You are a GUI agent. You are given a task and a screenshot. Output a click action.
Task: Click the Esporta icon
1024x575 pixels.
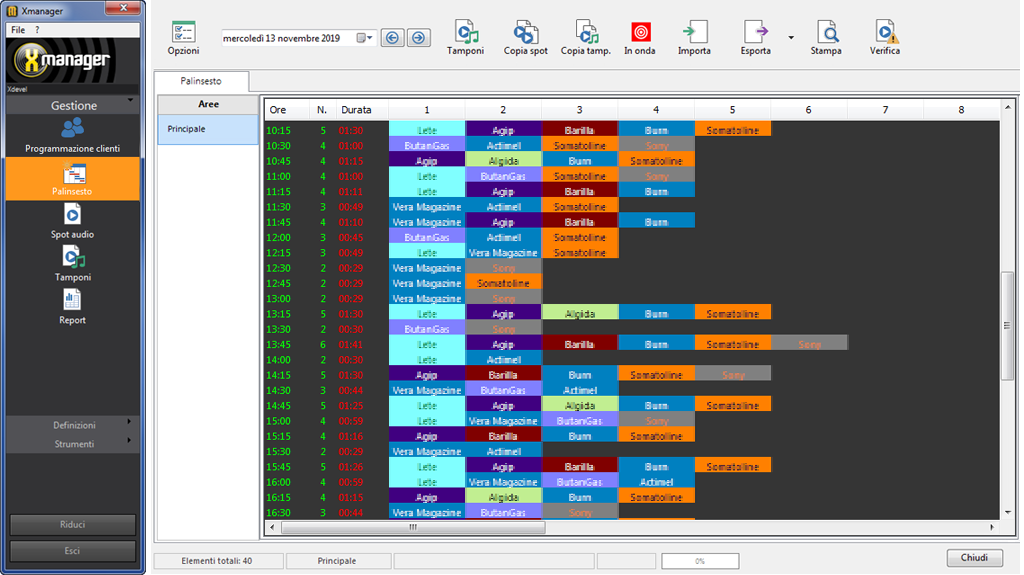(756, 39)
